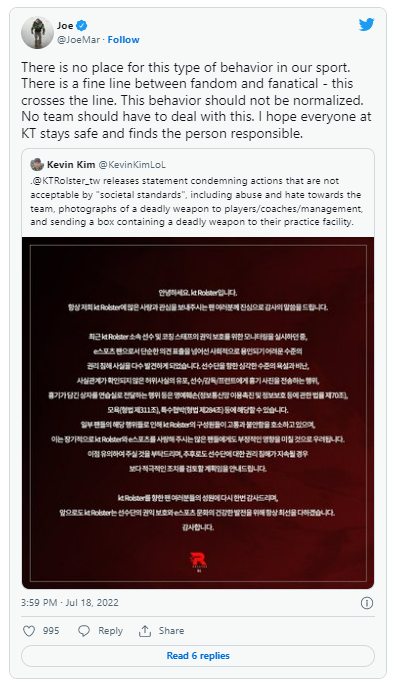Open the @KevinKimLoL handle

pos(132,165)
